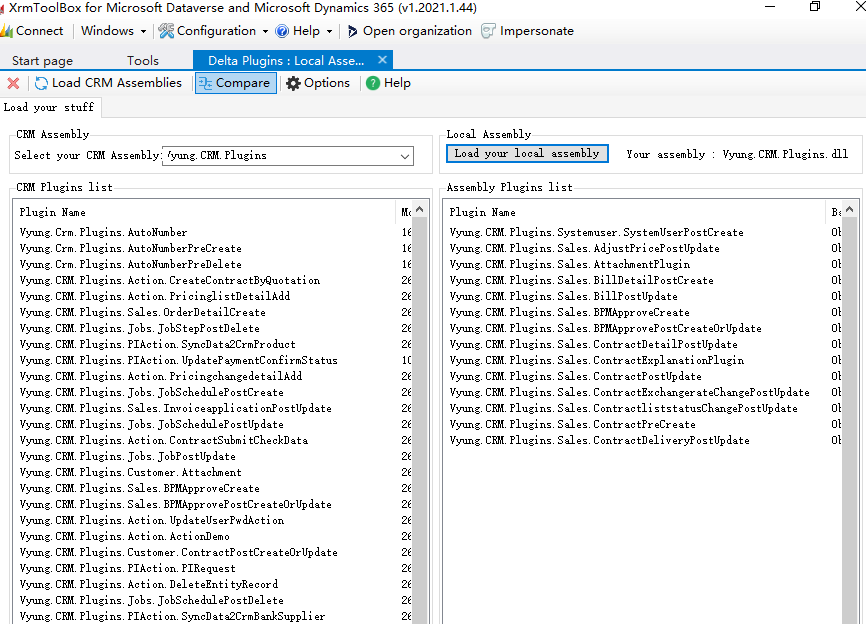The image size is (866, 624).
Task: Select ContractExchangerateChangePostUpdate in Assembly list
Action: coord(643,393)
